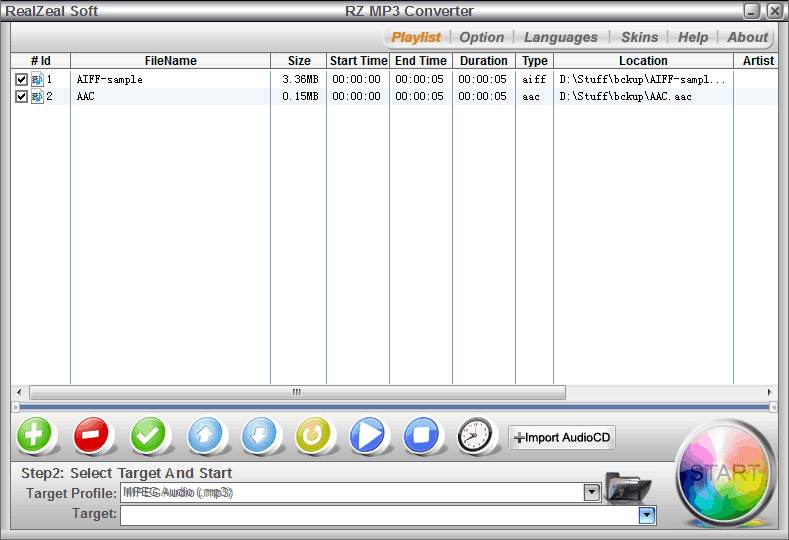Click the Artist column header
The height and width of the screenshot is (540, 789).
point(756,61)
